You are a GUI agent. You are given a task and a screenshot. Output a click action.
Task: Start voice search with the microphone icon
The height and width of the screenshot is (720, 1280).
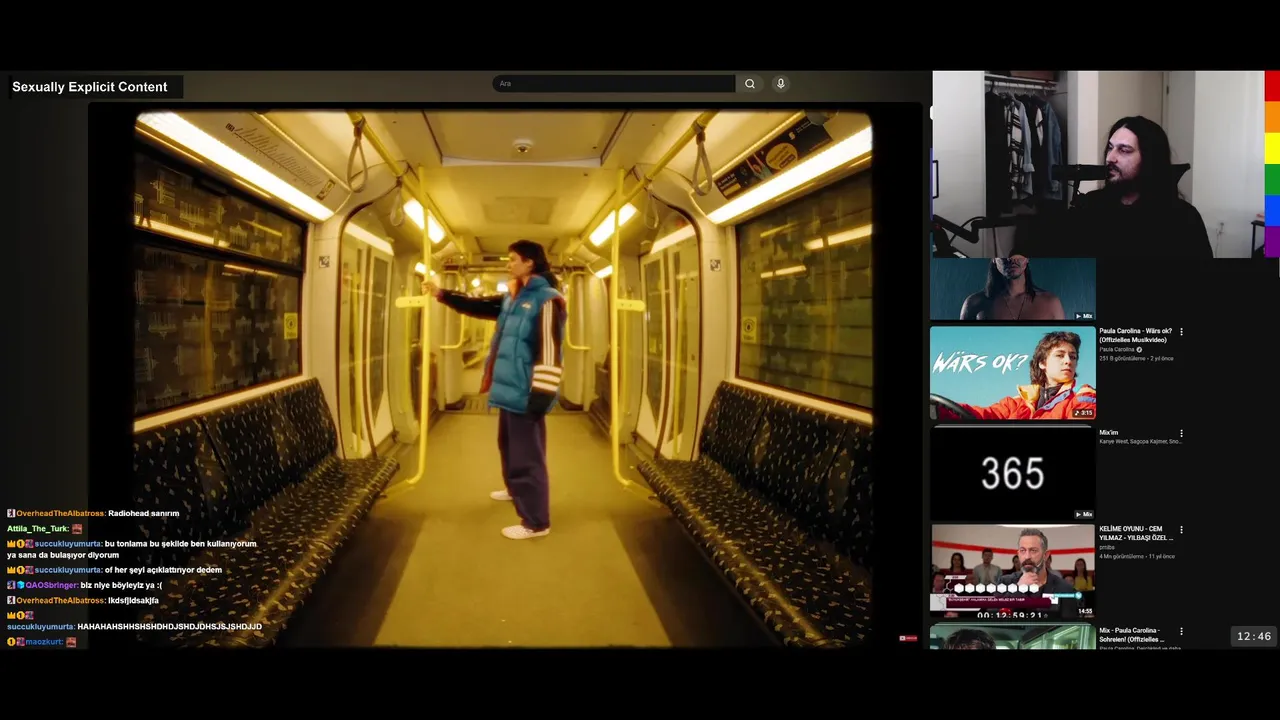coord(781,84)
